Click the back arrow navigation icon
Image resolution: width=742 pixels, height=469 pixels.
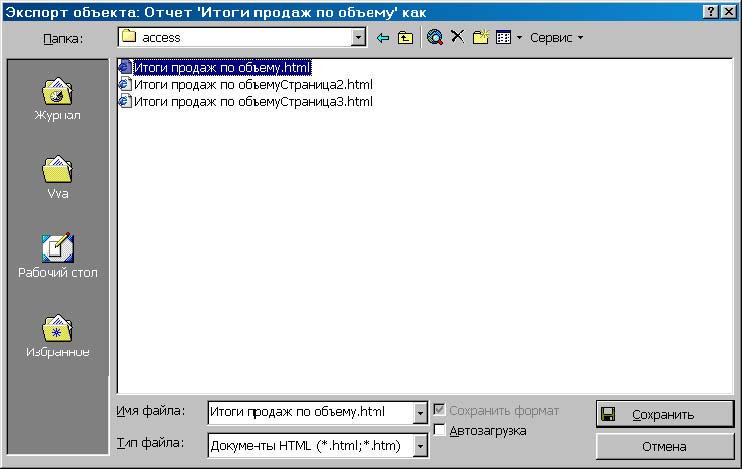(382, 38)
